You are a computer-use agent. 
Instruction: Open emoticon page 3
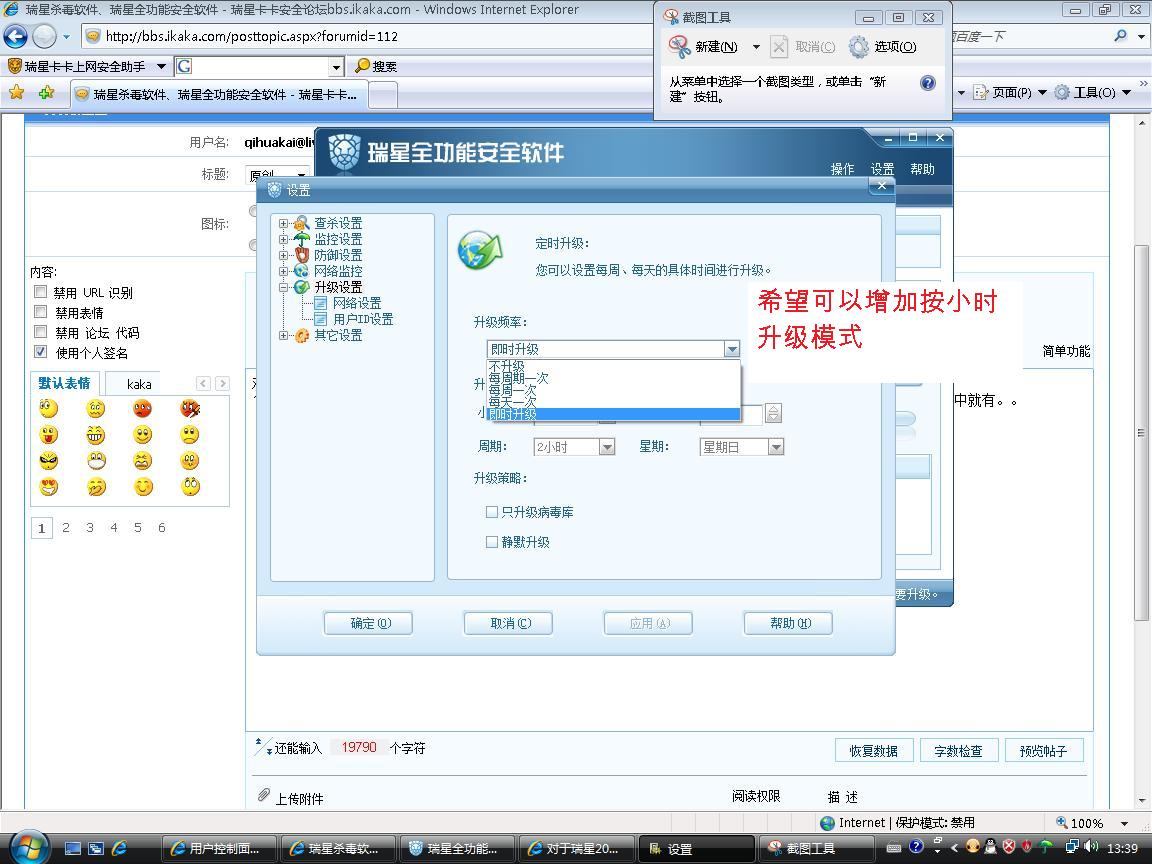click(x=90, y=528)
